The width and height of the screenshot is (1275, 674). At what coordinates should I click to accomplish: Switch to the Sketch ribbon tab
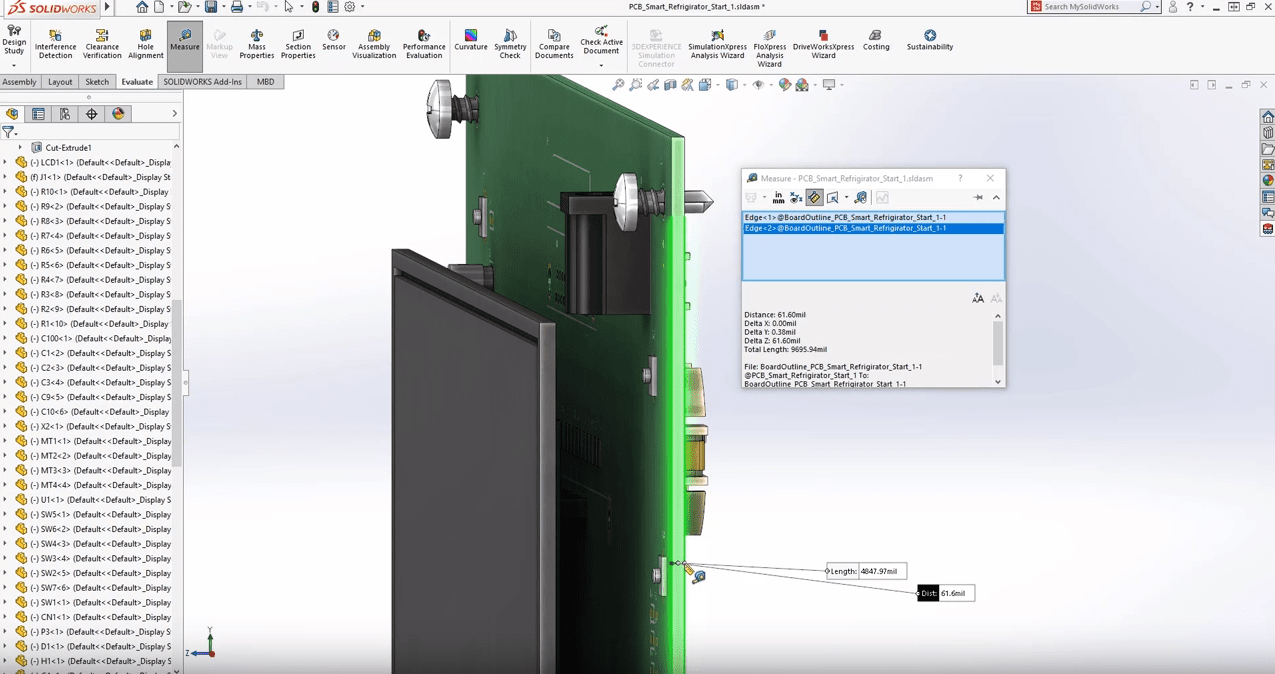[x=97, y=82]
